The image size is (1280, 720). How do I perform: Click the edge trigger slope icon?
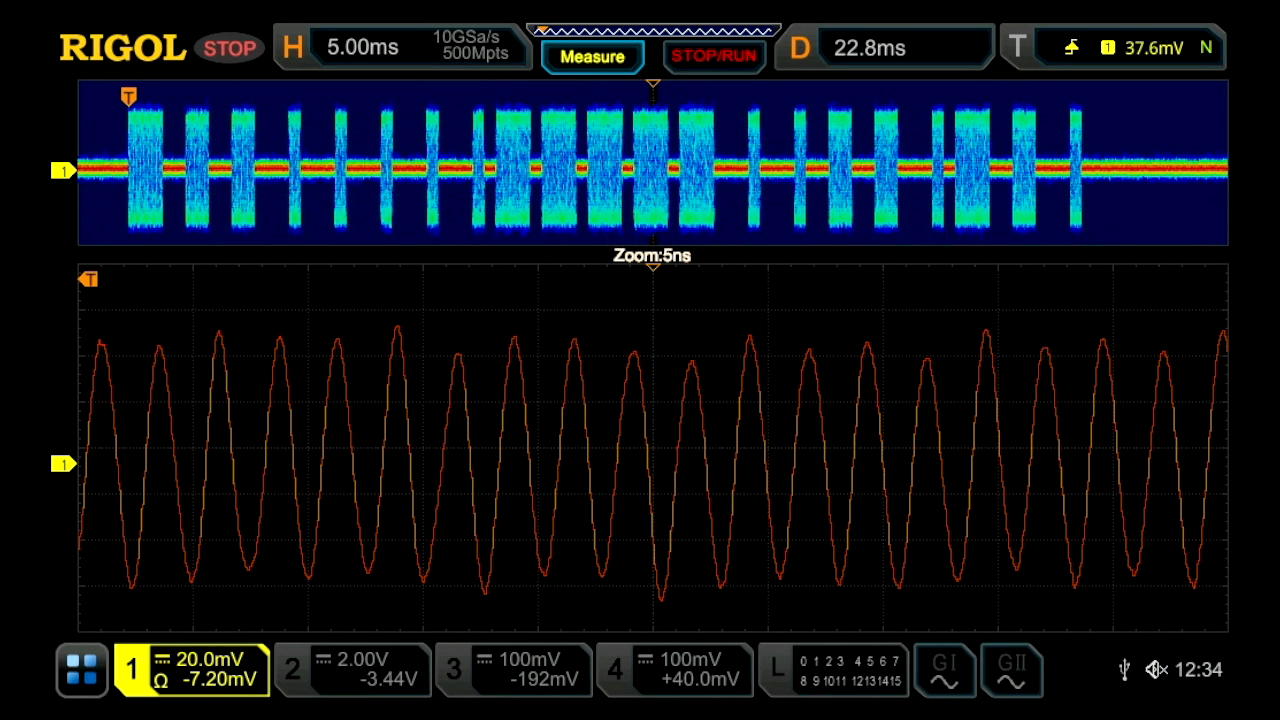pyautogui.click(x=1071, y=47)
